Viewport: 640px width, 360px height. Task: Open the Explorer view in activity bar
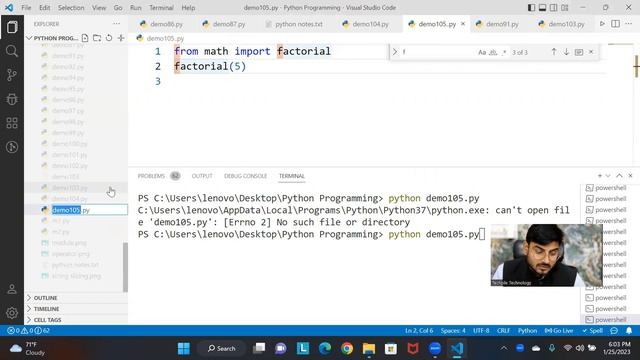click(x=12, y=27)
